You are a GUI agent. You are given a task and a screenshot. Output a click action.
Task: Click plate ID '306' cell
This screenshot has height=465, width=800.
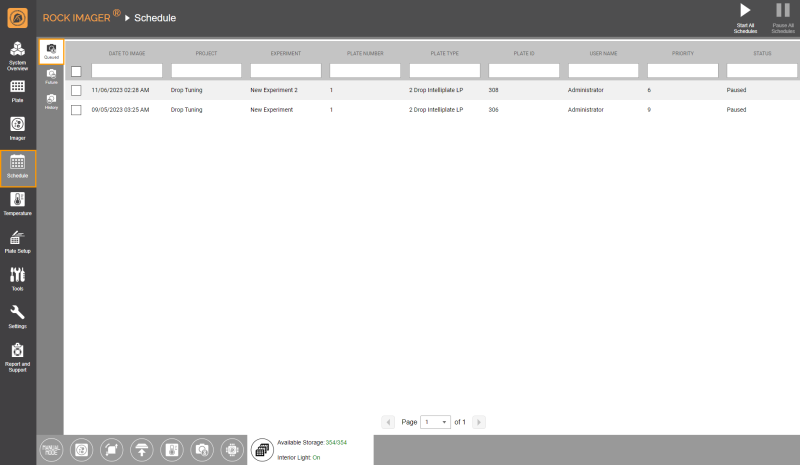[x=493, y=109]
